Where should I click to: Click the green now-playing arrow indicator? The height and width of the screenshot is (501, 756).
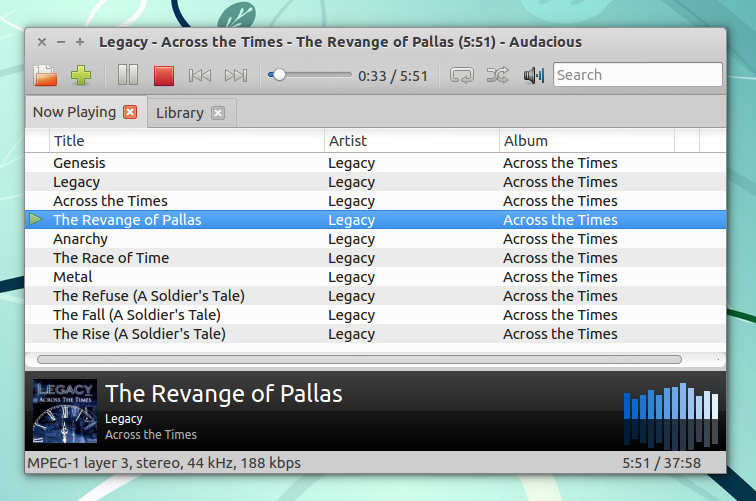pyautogui.click(x=36, y=219)
